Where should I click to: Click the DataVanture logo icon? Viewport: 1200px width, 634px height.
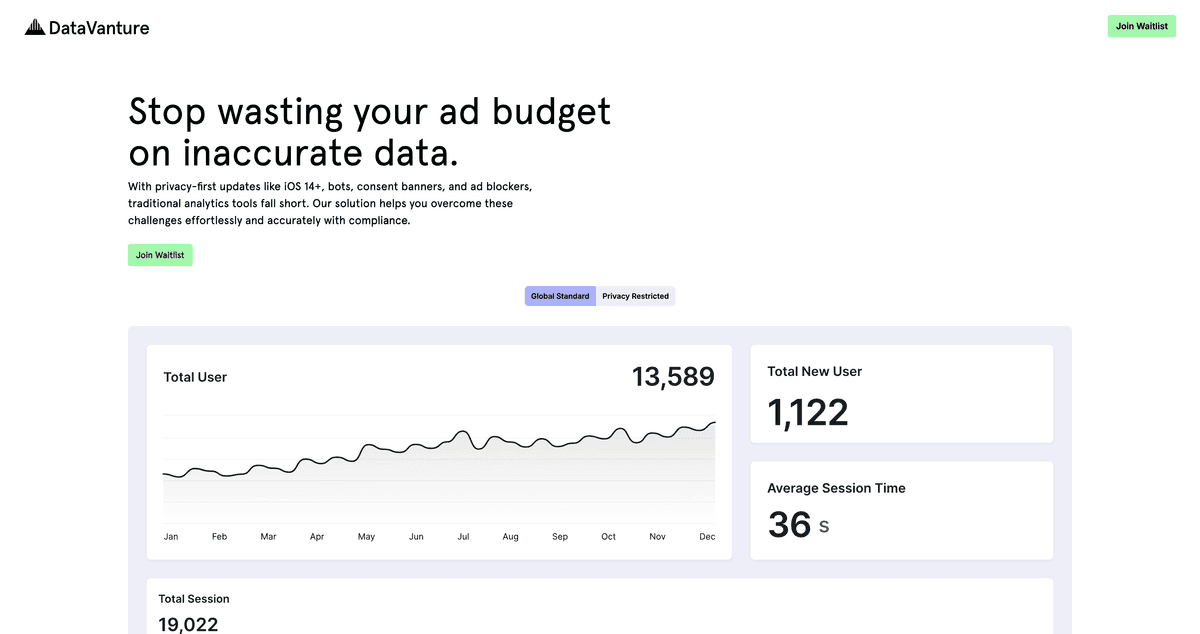[x=35, y=27]
